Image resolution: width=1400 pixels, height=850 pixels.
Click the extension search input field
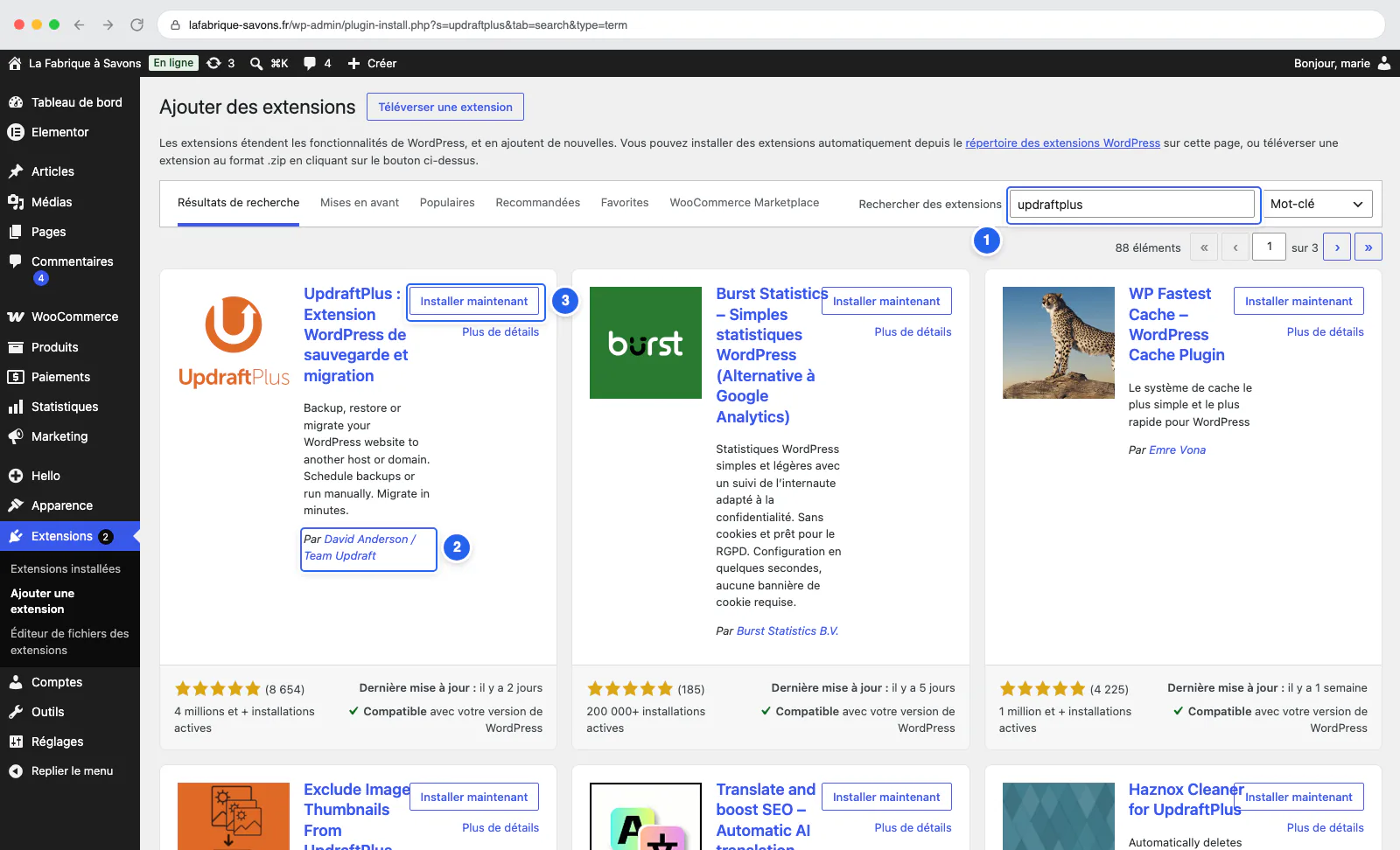coord(1132,204)
